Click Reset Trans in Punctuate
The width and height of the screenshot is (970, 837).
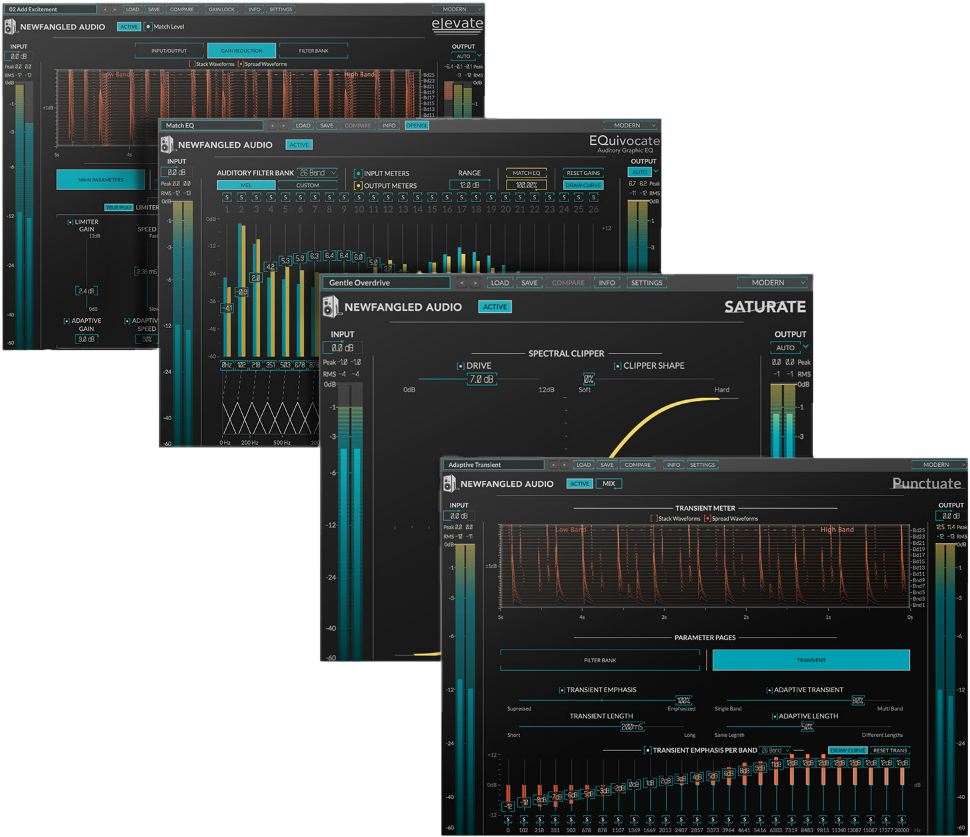pyautogui.click(x=890, y=750)
